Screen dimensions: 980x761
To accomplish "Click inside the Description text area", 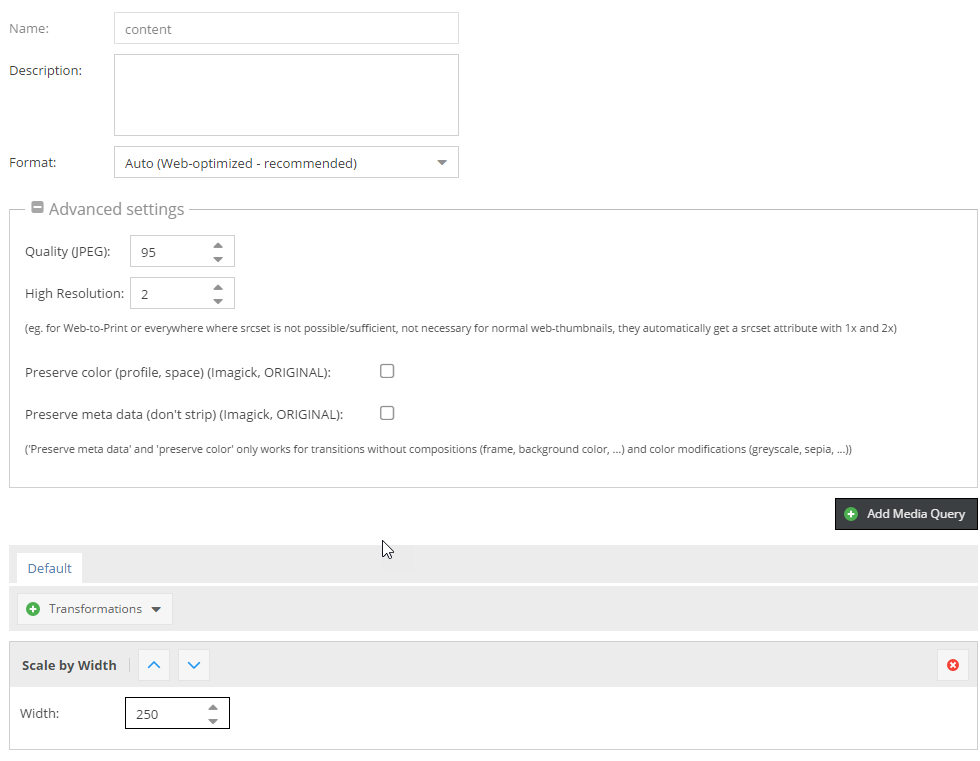I will (286, 95).
